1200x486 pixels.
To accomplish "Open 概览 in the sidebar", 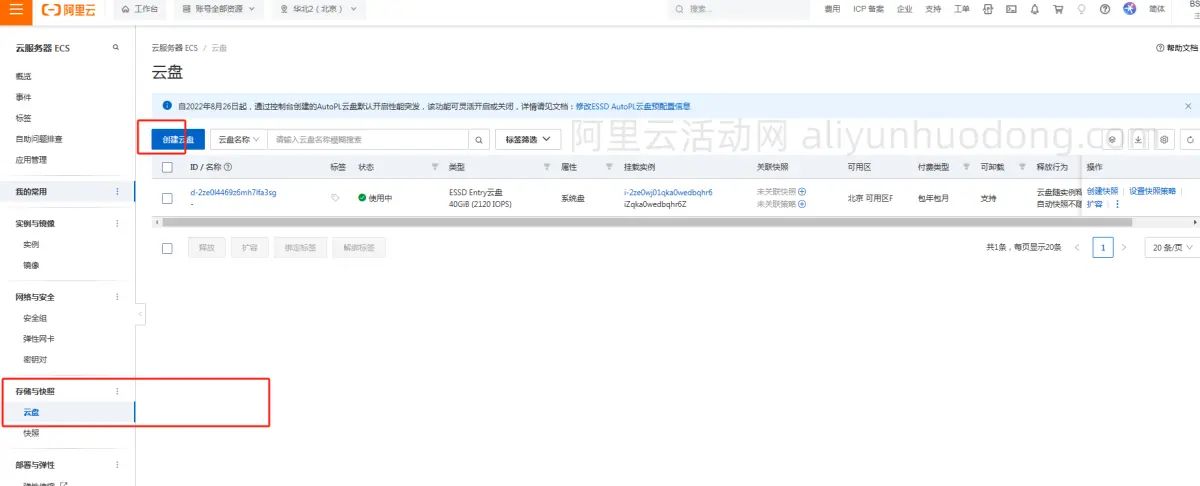I will [24, 76].
